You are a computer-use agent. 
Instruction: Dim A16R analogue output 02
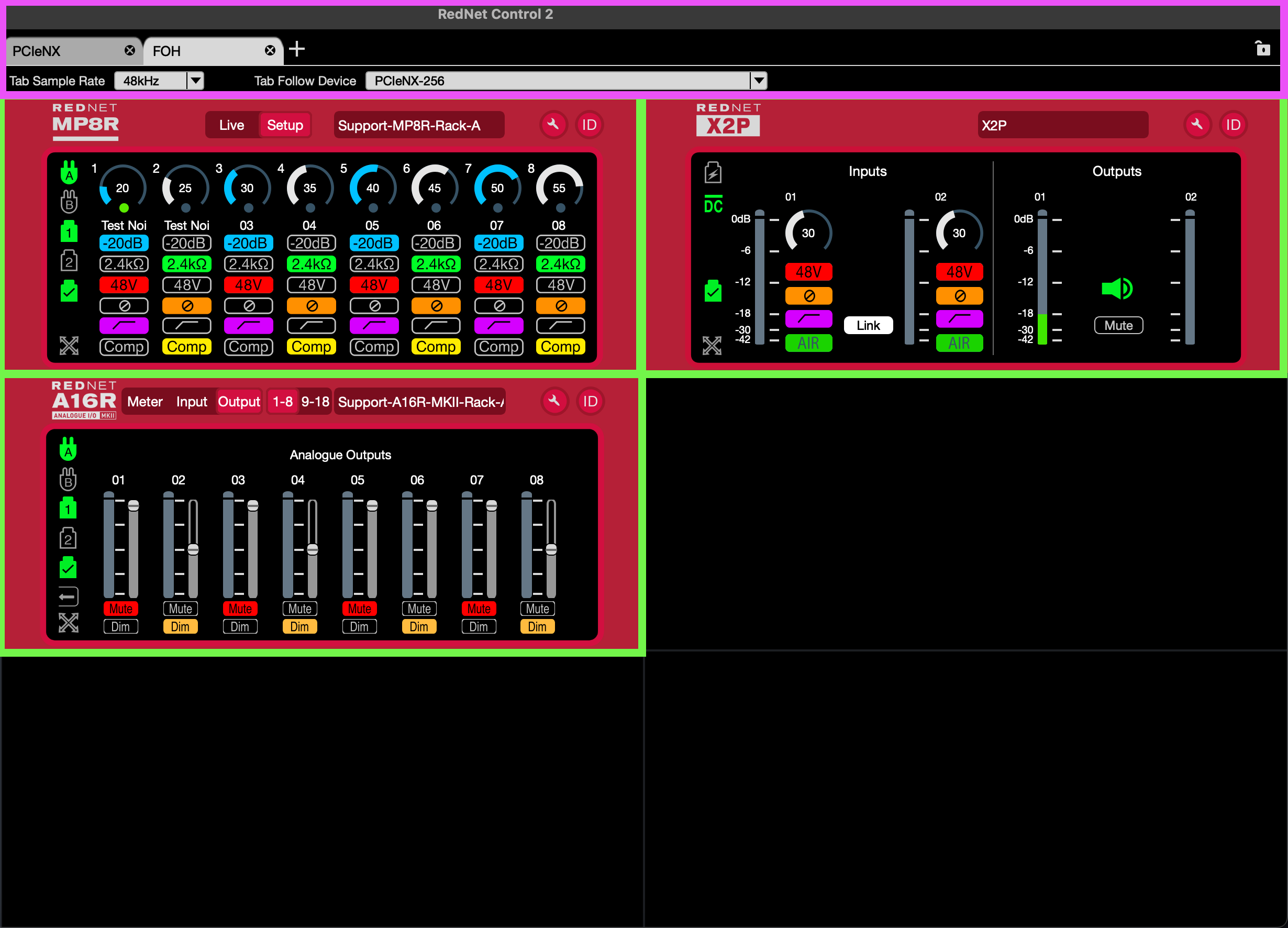181,627
